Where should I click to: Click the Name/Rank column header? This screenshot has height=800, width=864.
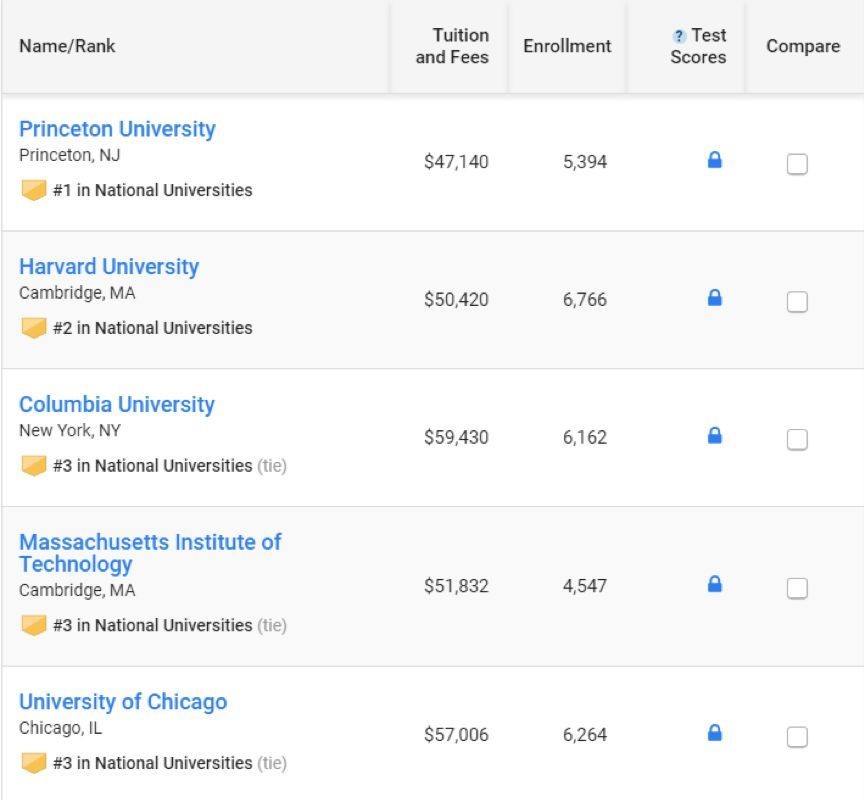pyautogui.click(x=67, y=46)
